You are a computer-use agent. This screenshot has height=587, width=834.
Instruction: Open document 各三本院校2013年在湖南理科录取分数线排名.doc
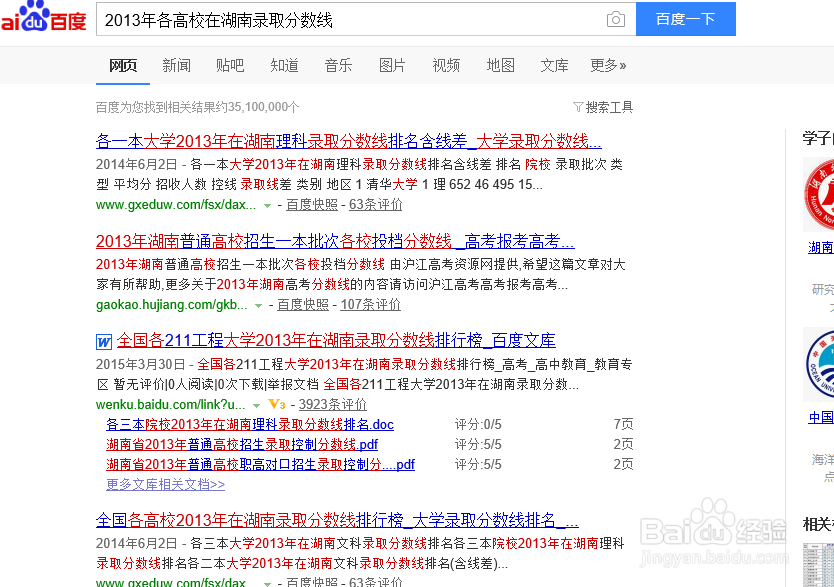coord(250,424)
